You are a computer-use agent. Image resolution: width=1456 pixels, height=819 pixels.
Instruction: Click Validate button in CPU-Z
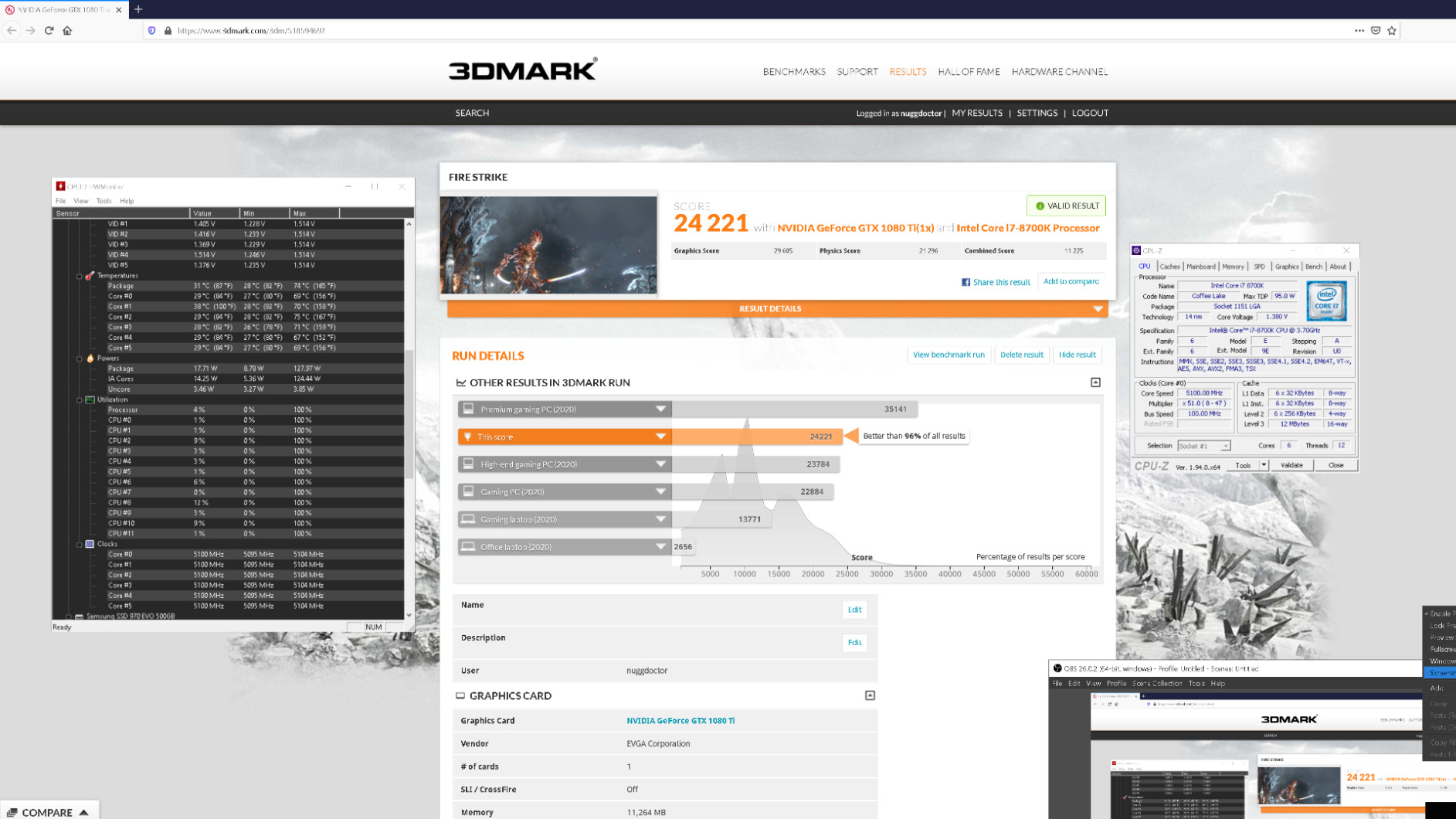click(x=1291, y=465)
